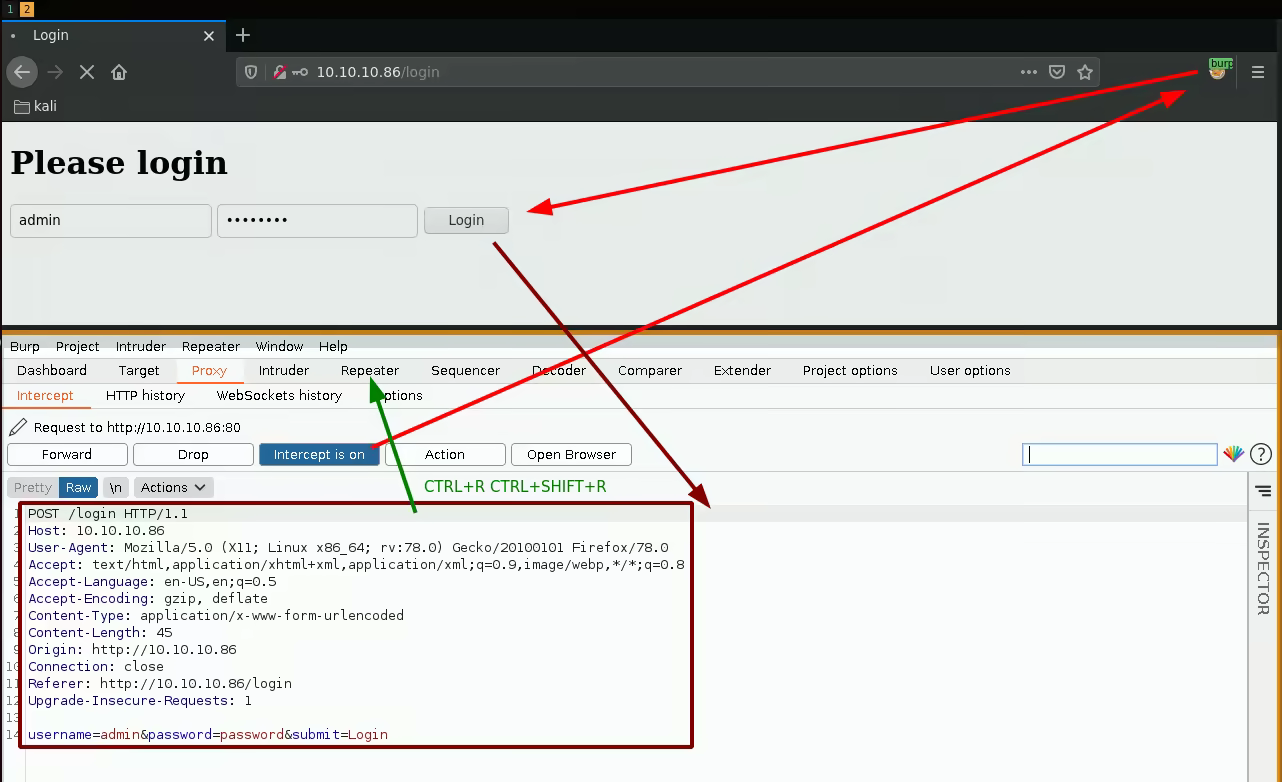
Task: Expand the Actions dropdown above the request
Action: coord(173,487)
